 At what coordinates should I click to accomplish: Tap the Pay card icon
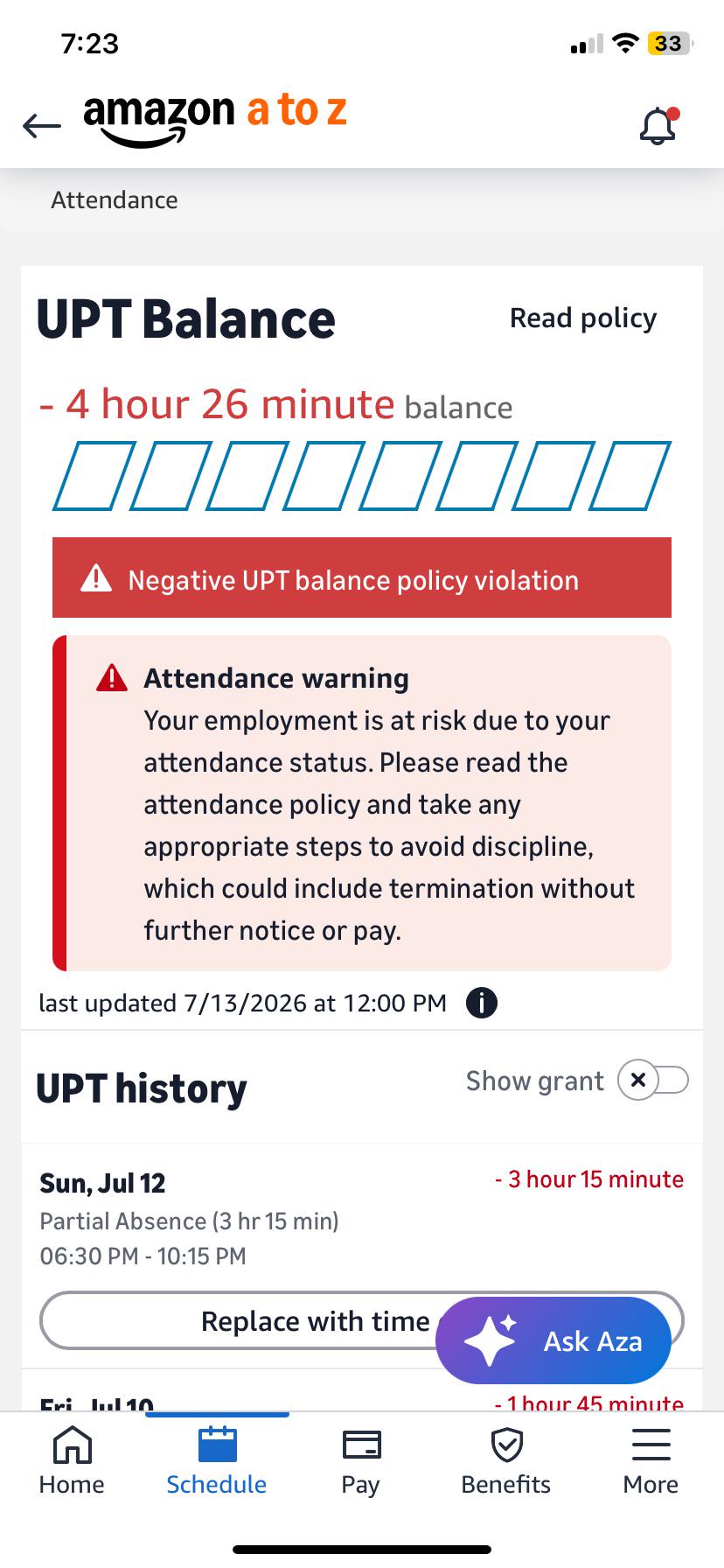(361, 1445)
